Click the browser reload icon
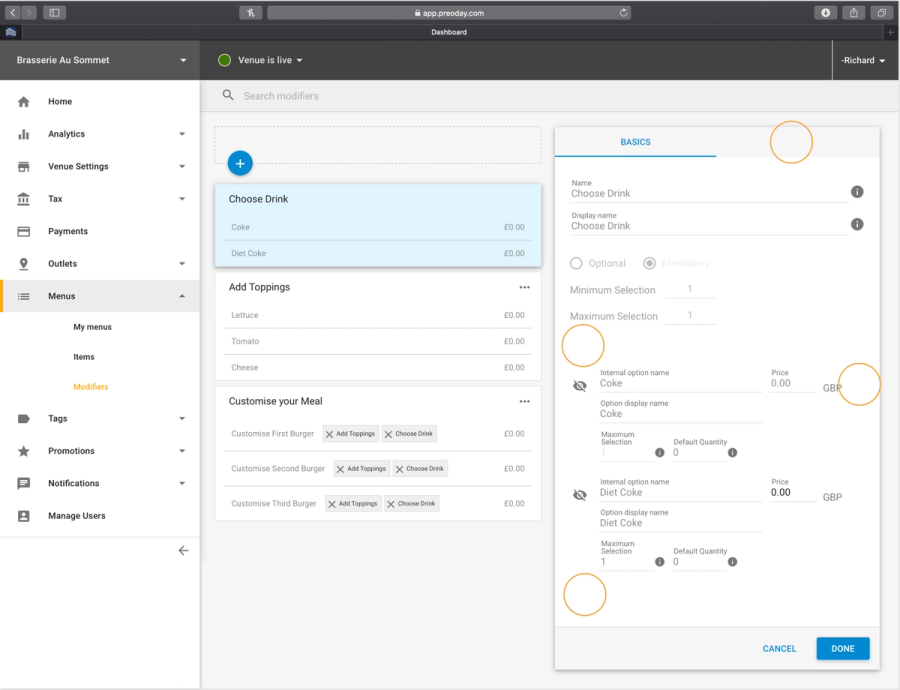The height and width of the screenshot is (690, 900). pos(623,13)
